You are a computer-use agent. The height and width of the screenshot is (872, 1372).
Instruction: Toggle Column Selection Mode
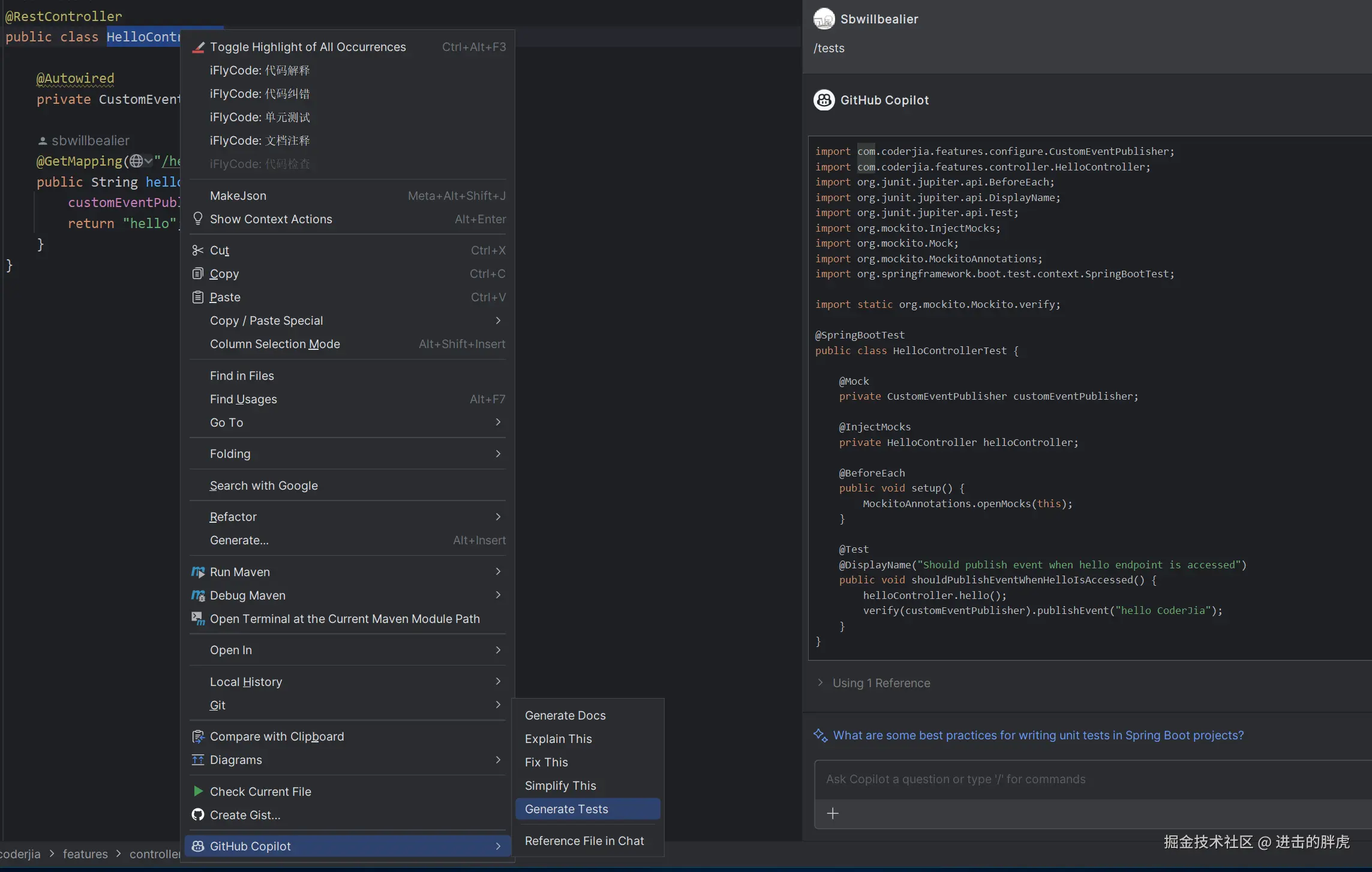(275, 344)
